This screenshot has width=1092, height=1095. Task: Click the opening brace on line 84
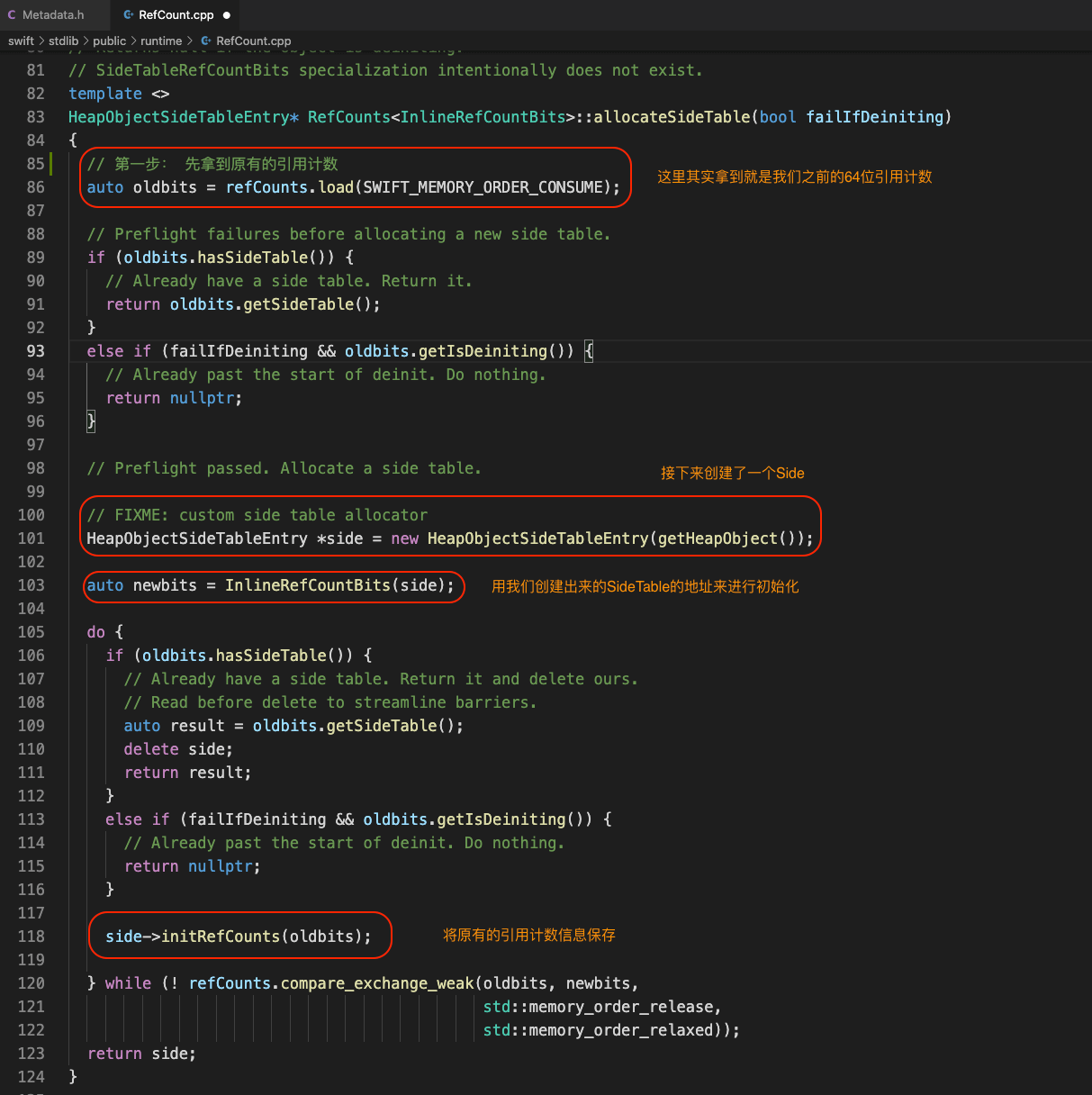(x=73, y=140)
